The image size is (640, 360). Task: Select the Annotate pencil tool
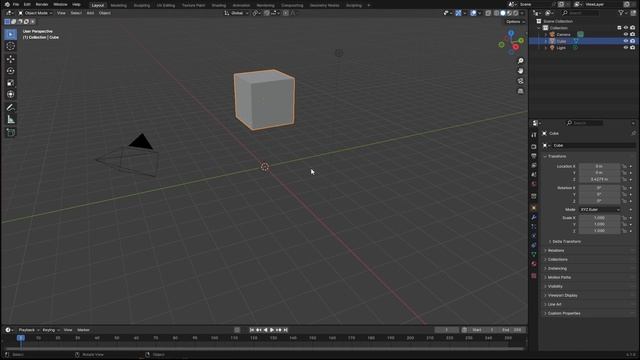pos(11,108)
